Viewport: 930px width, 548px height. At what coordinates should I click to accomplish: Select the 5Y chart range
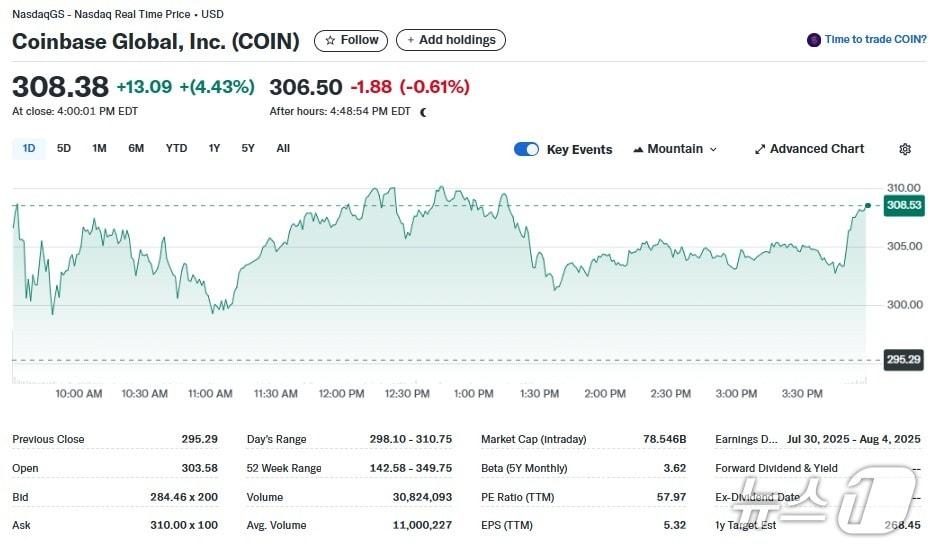248,148
